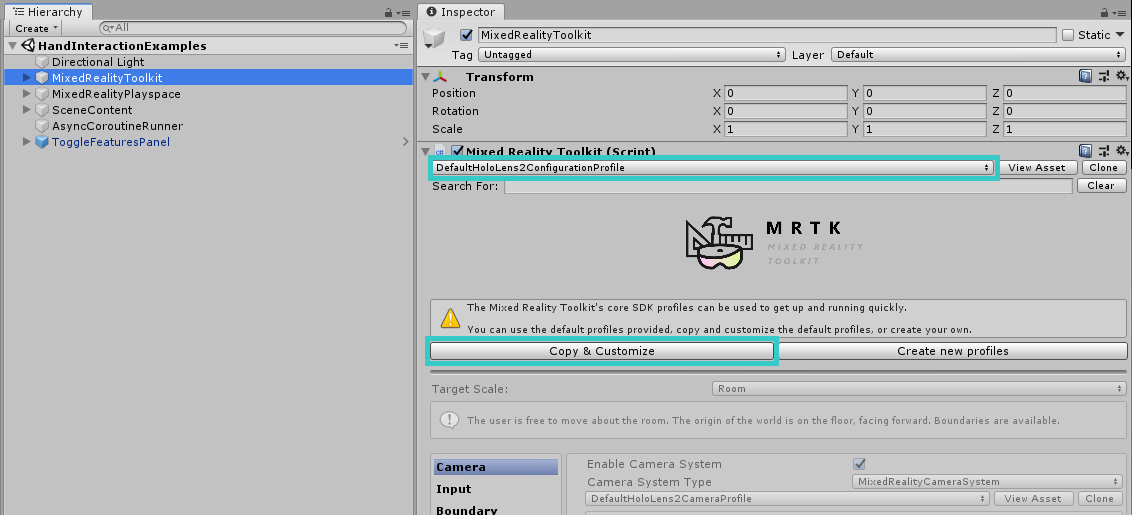Click the MixedRealityPlayspace cube icon
Image resolution: width=1132 pixels, height=515 pixels.
[42, 94]
